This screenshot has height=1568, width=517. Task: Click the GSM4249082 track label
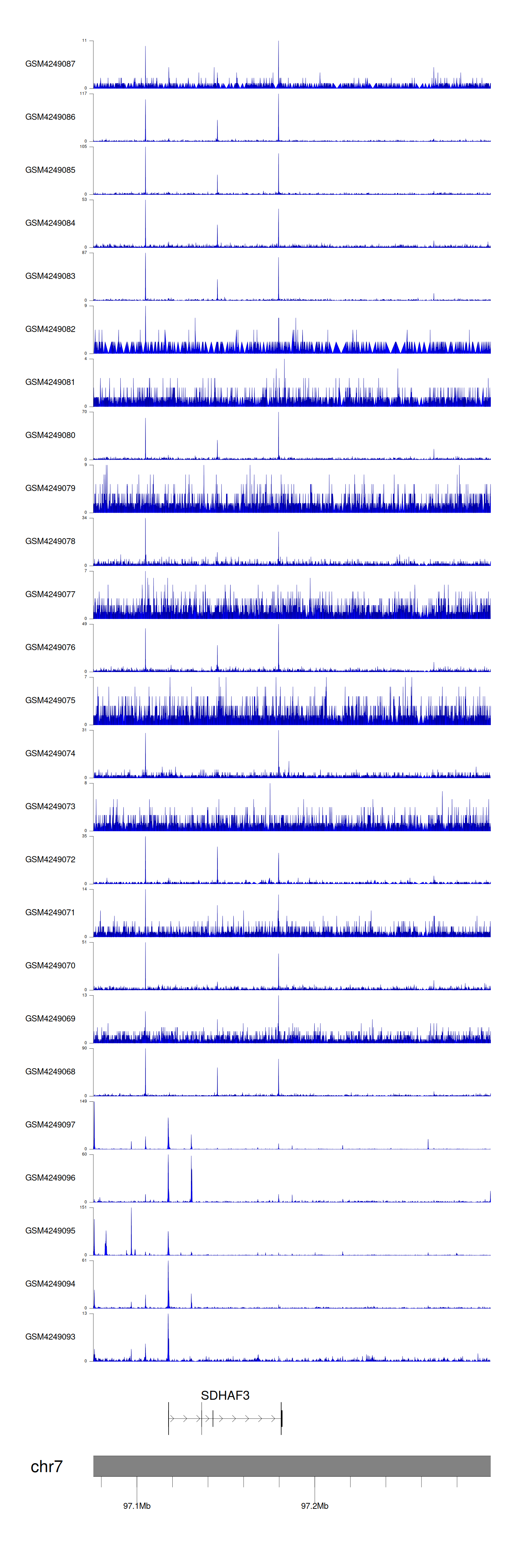pos(50,329)
